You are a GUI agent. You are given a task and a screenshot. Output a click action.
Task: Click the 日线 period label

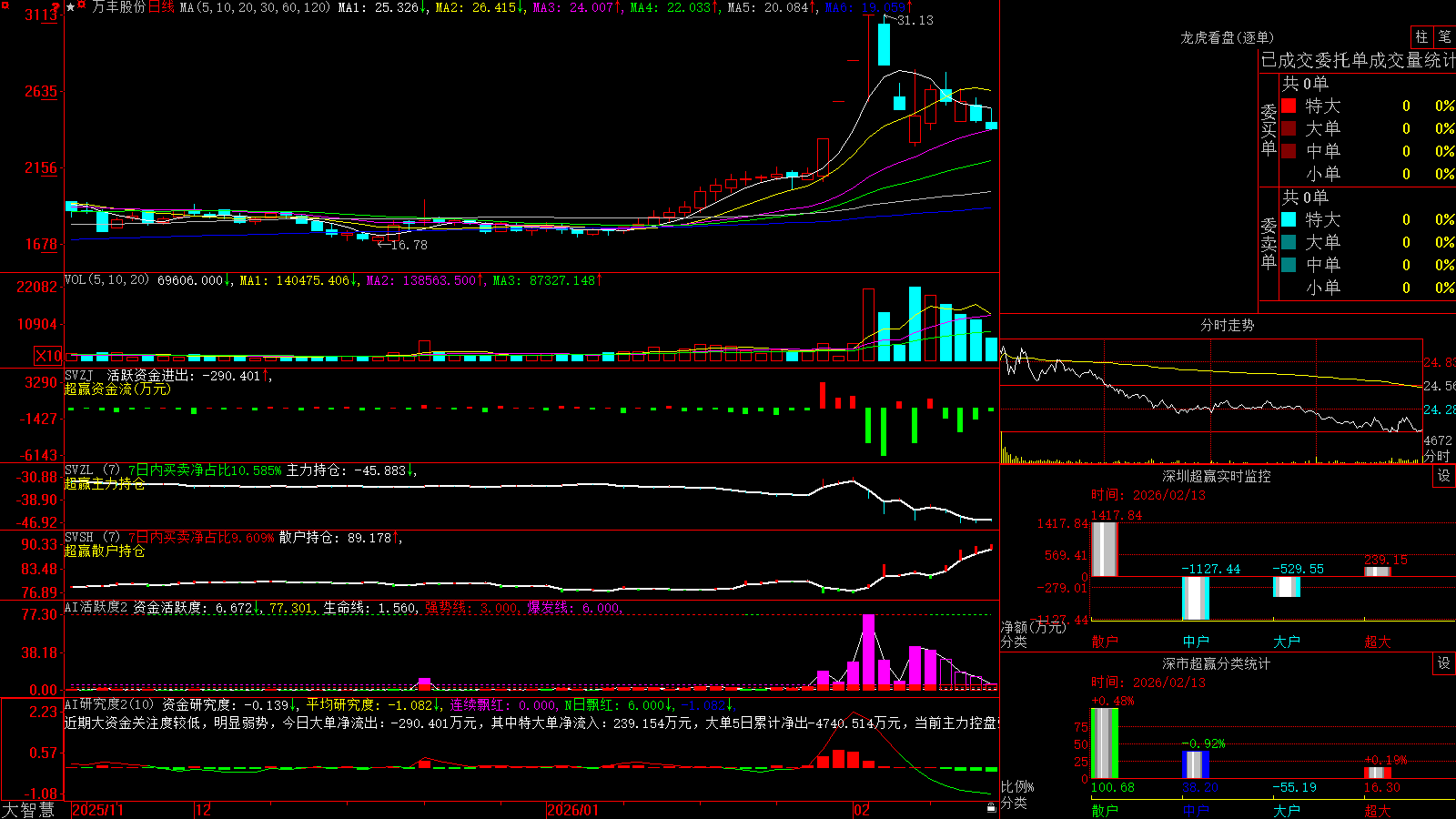pyautogui.click(x=161, y=7)
